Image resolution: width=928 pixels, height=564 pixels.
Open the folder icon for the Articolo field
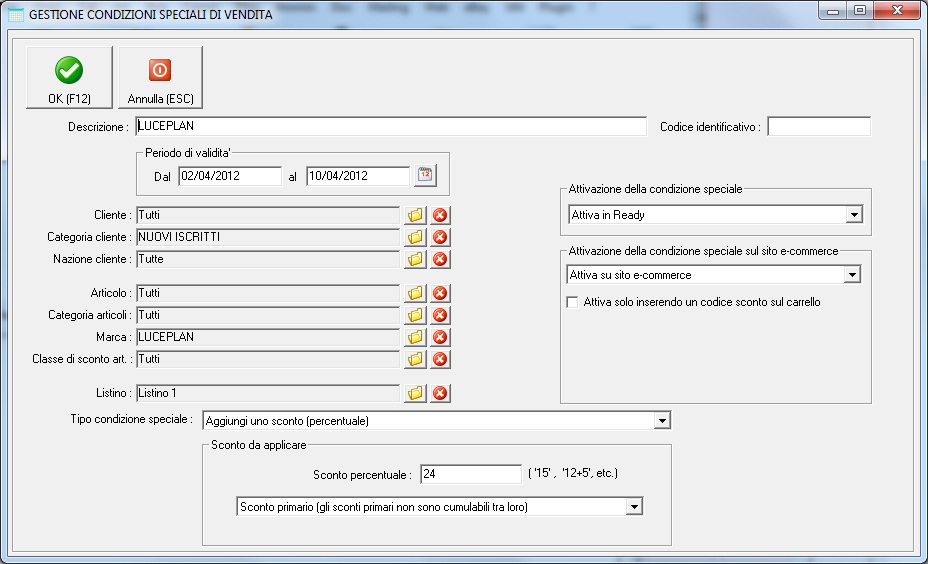[415, 293]
